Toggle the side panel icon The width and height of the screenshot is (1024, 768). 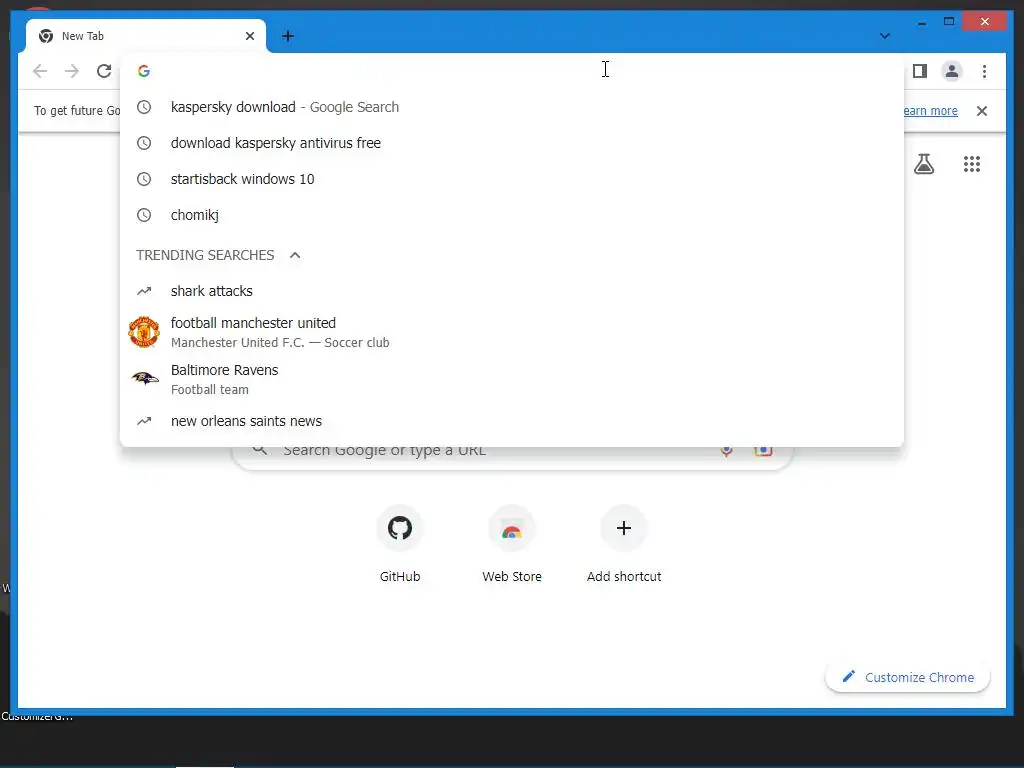(x=920, y=71)
